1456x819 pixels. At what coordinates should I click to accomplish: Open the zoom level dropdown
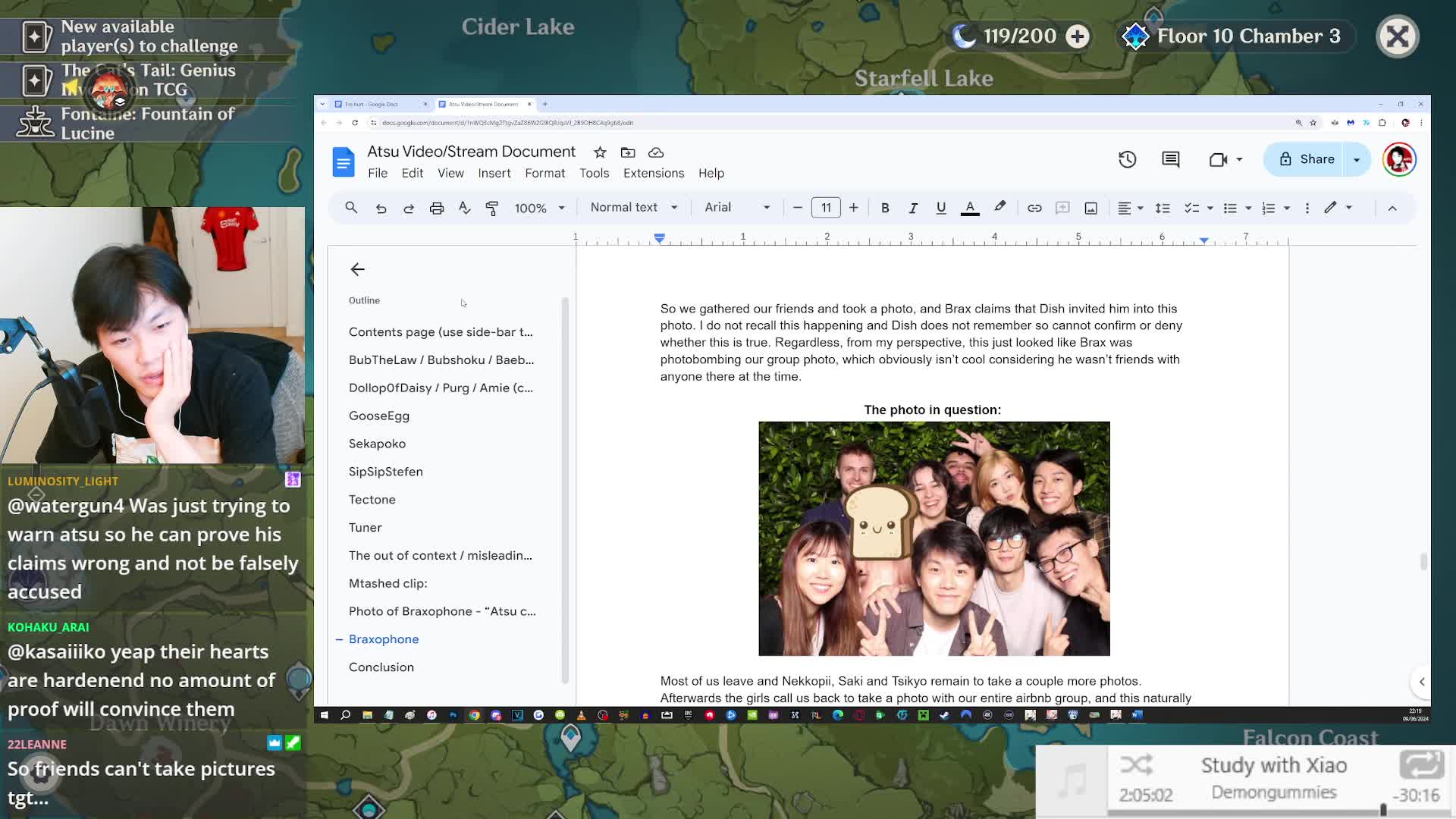(540, 208)
